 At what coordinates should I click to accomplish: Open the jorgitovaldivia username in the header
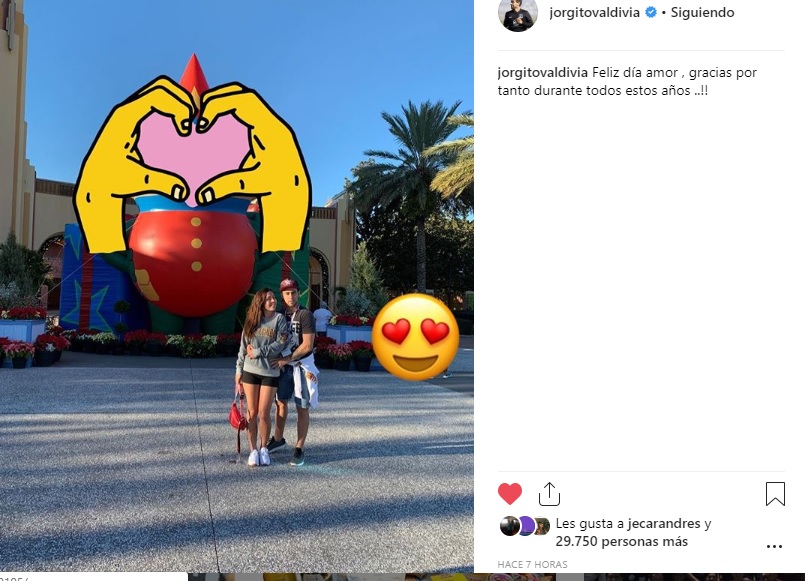(x=595, y=12)
